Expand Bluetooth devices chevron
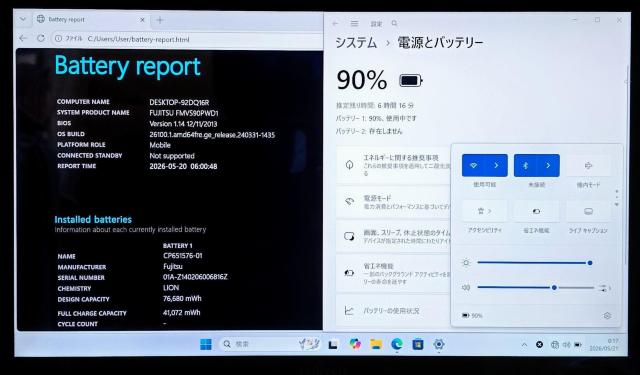 pyautogui.click(x=548, y=166)
